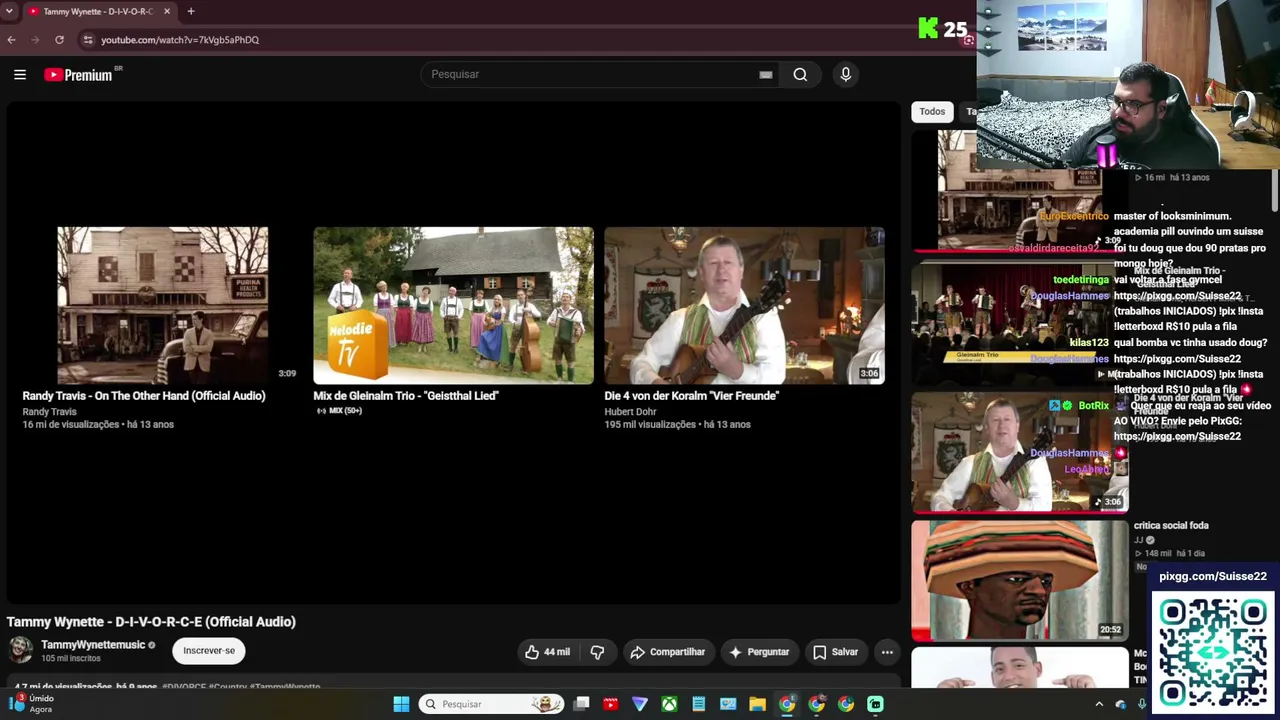Click title 'Die 4 von der Koralm "Vier Freunde"'
Viewport: 1280px width, 720px height.
coord(691,396)
